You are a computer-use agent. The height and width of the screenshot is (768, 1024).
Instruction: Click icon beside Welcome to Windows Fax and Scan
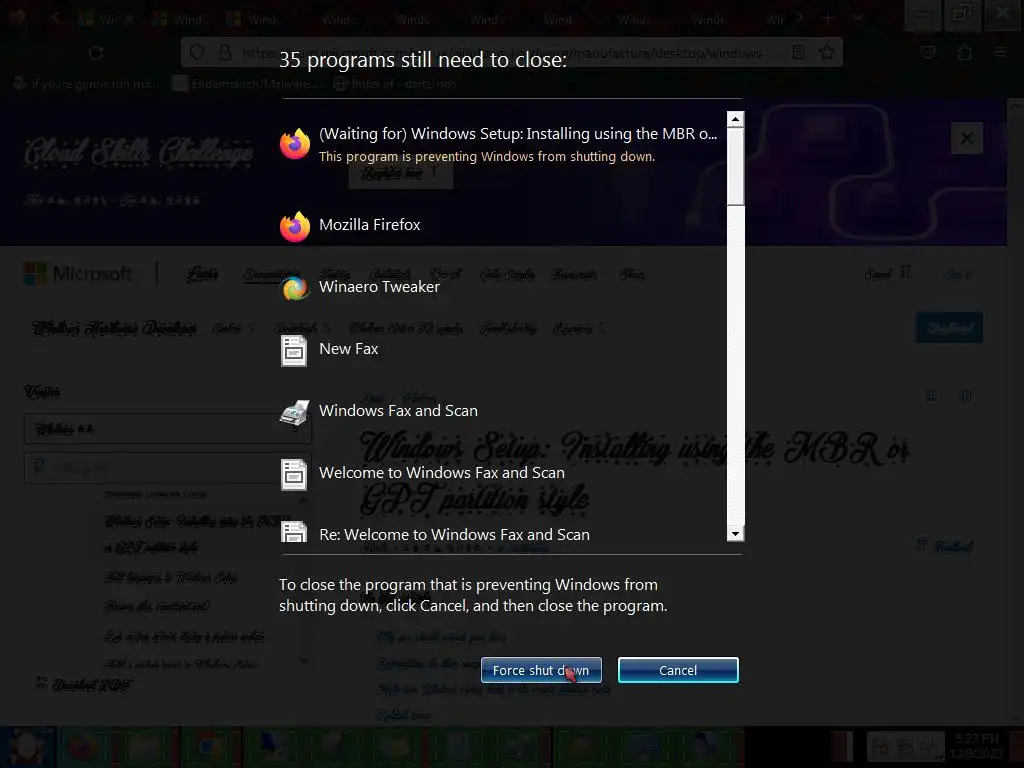294,474
